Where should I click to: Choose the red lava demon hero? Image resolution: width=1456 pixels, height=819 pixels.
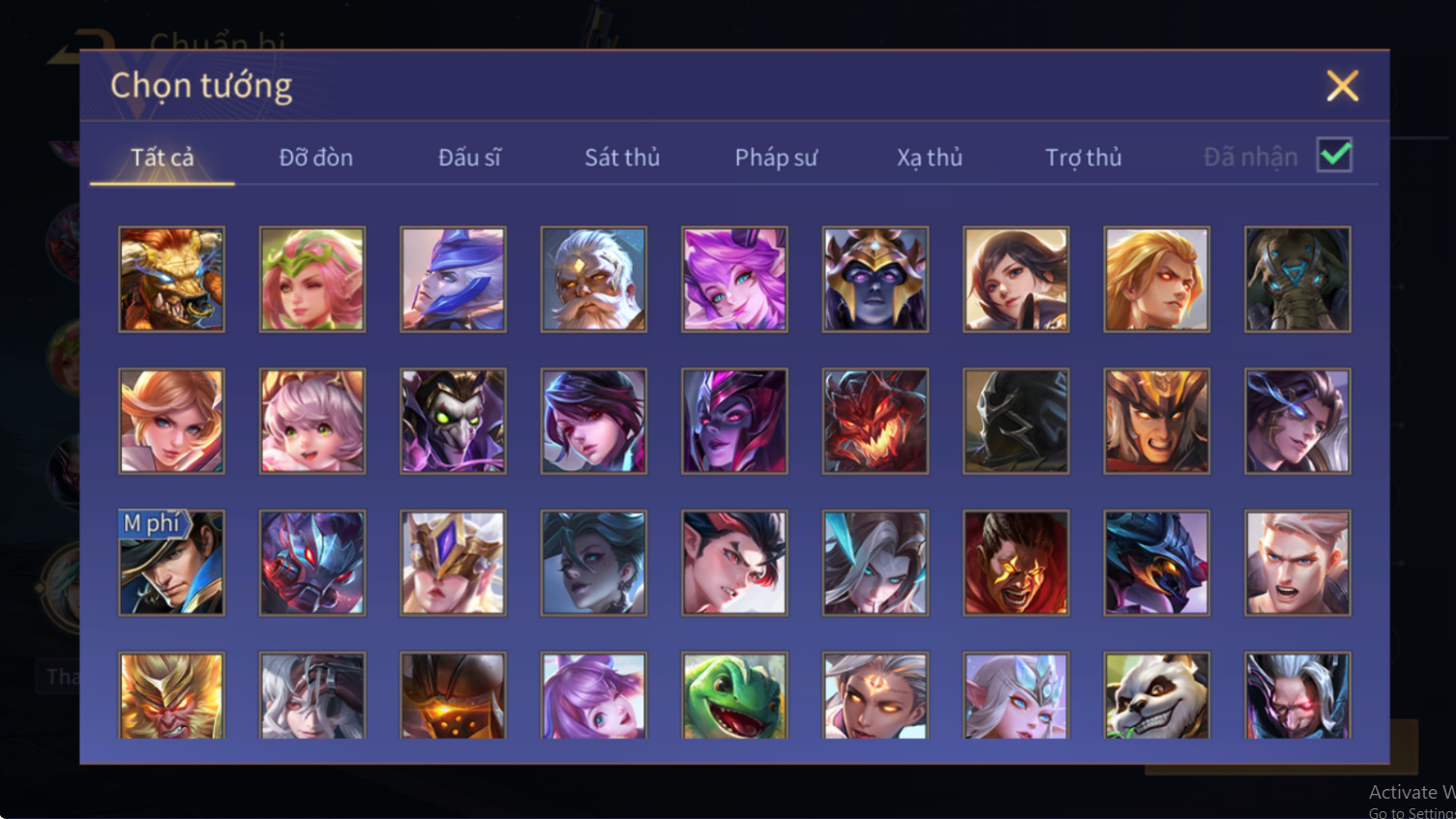click(876, 421)
